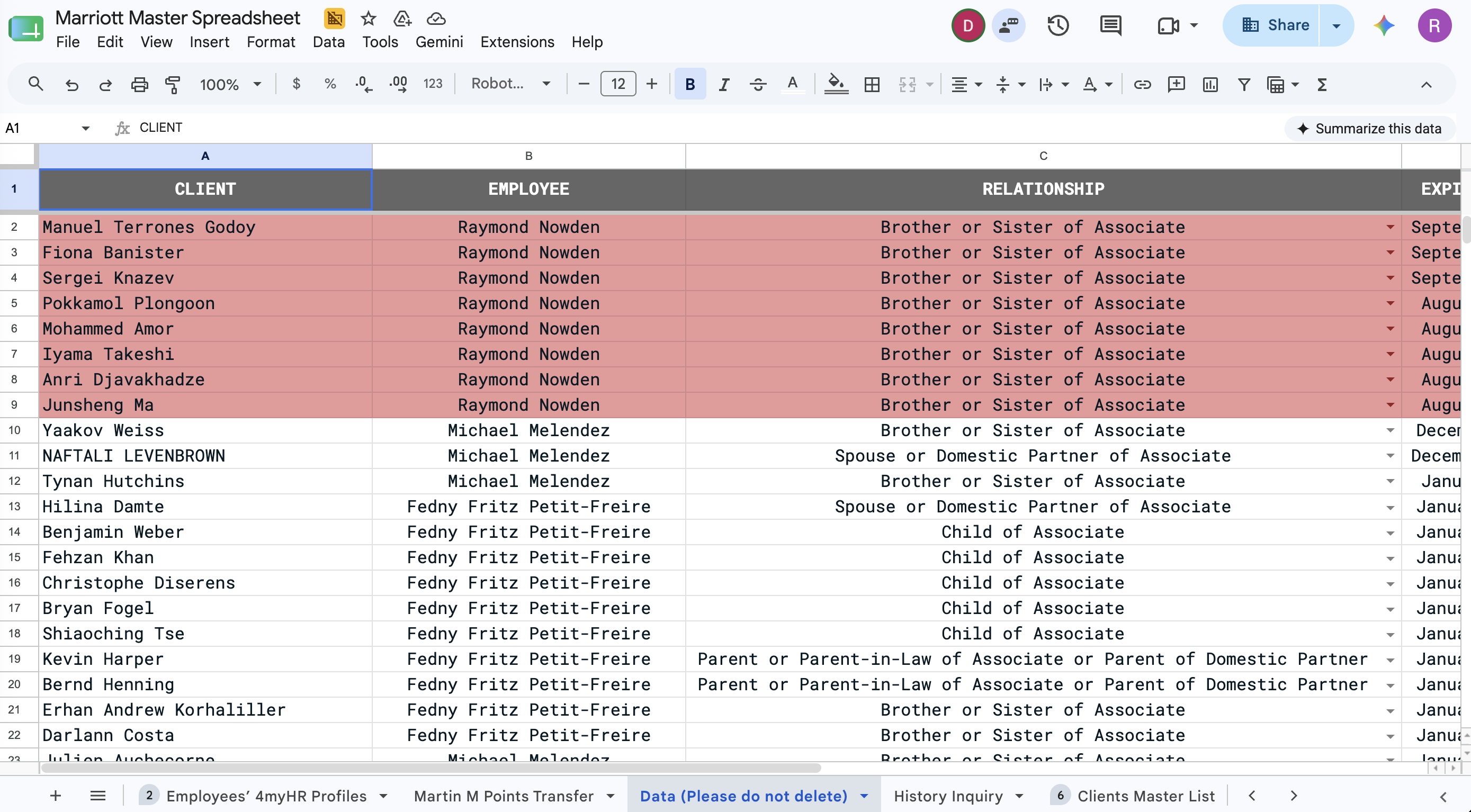1471x812 pixels.
Task: Open the all sheets list
Action: click(97, 796)
